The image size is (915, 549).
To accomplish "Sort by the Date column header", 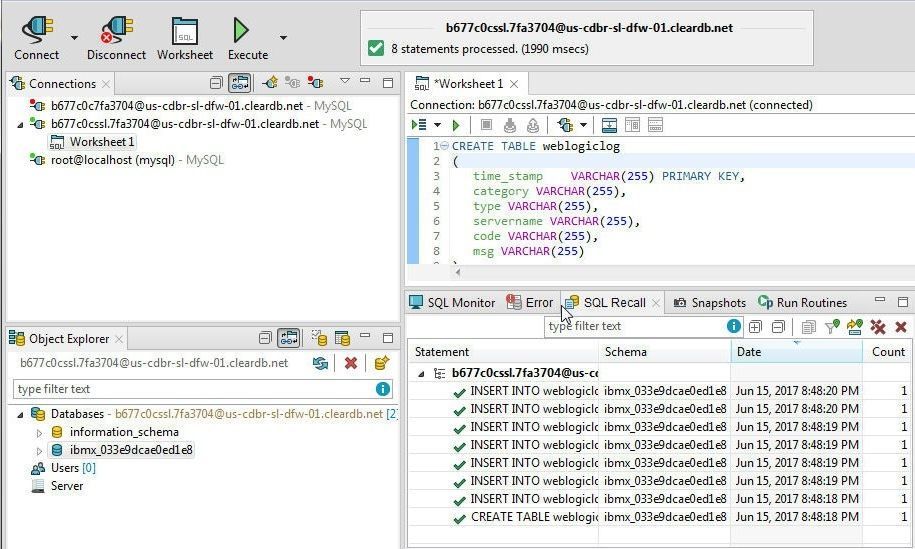I will pyautogui.click(x=797, y=352).
